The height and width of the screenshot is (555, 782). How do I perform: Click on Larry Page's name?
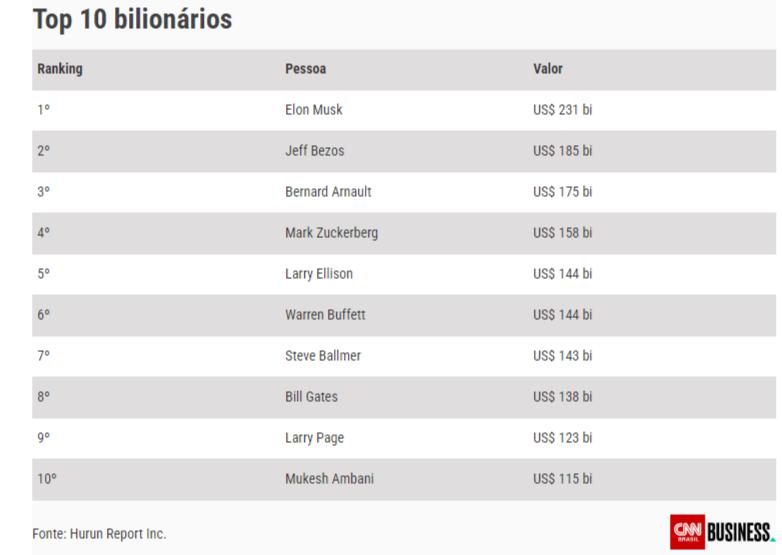[315, 438]
